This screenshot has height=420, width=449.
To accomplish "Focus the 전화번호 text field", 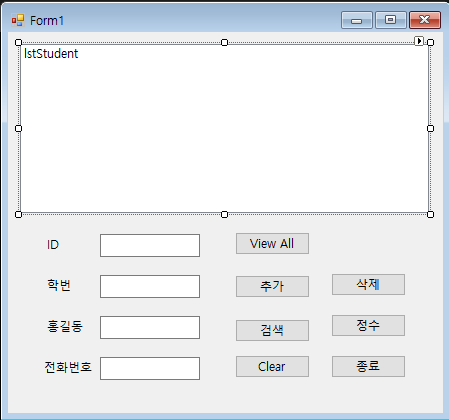I will coord(150,368).
